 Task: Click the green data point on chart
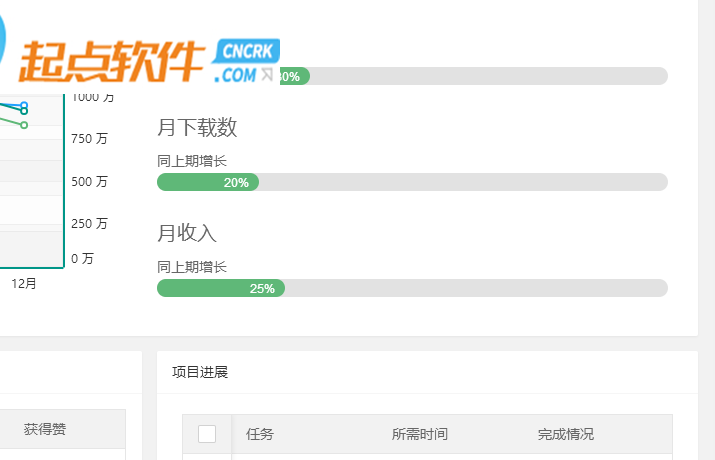(24, 125)
